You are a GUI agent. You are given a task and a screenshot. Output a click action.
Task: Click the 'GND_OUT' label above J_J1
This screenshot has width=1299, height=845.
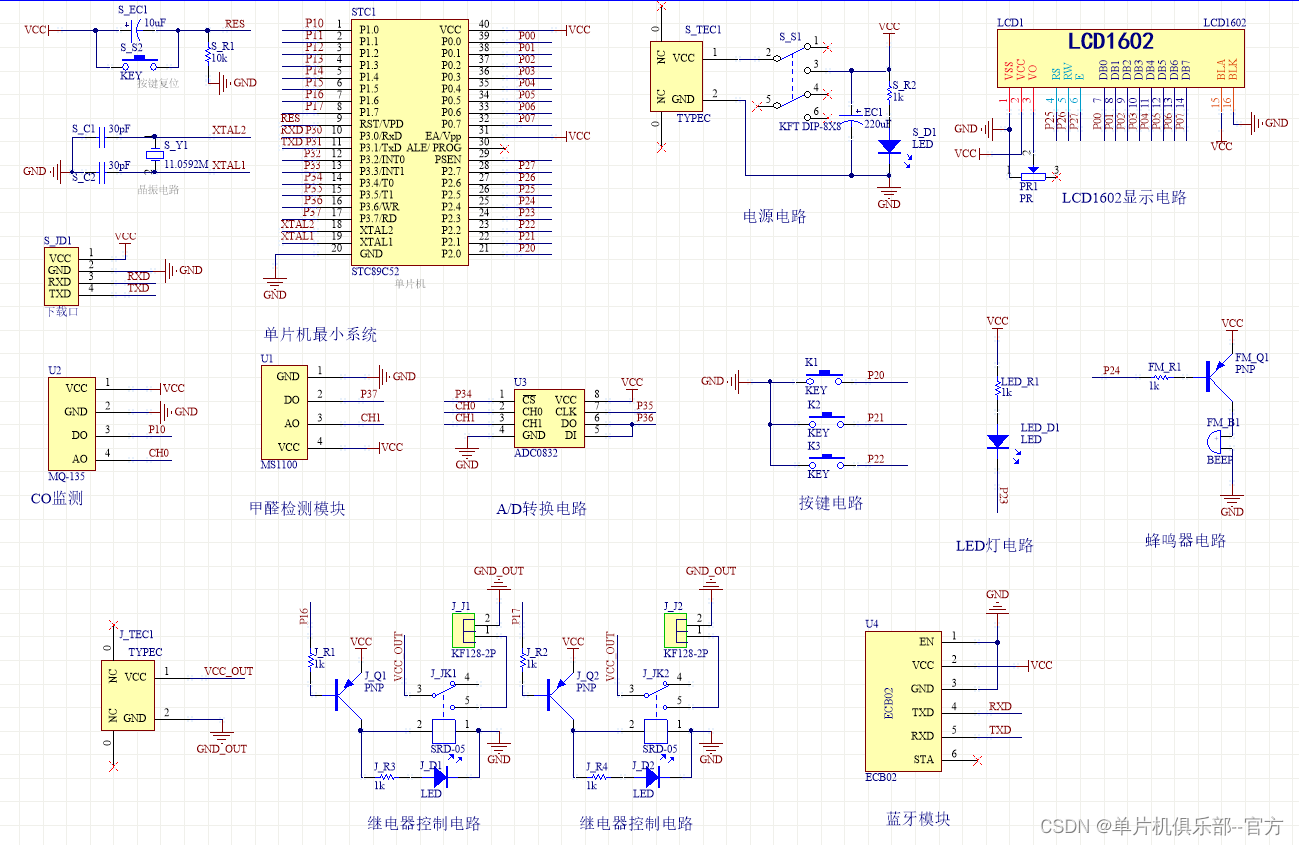point(499,571)
